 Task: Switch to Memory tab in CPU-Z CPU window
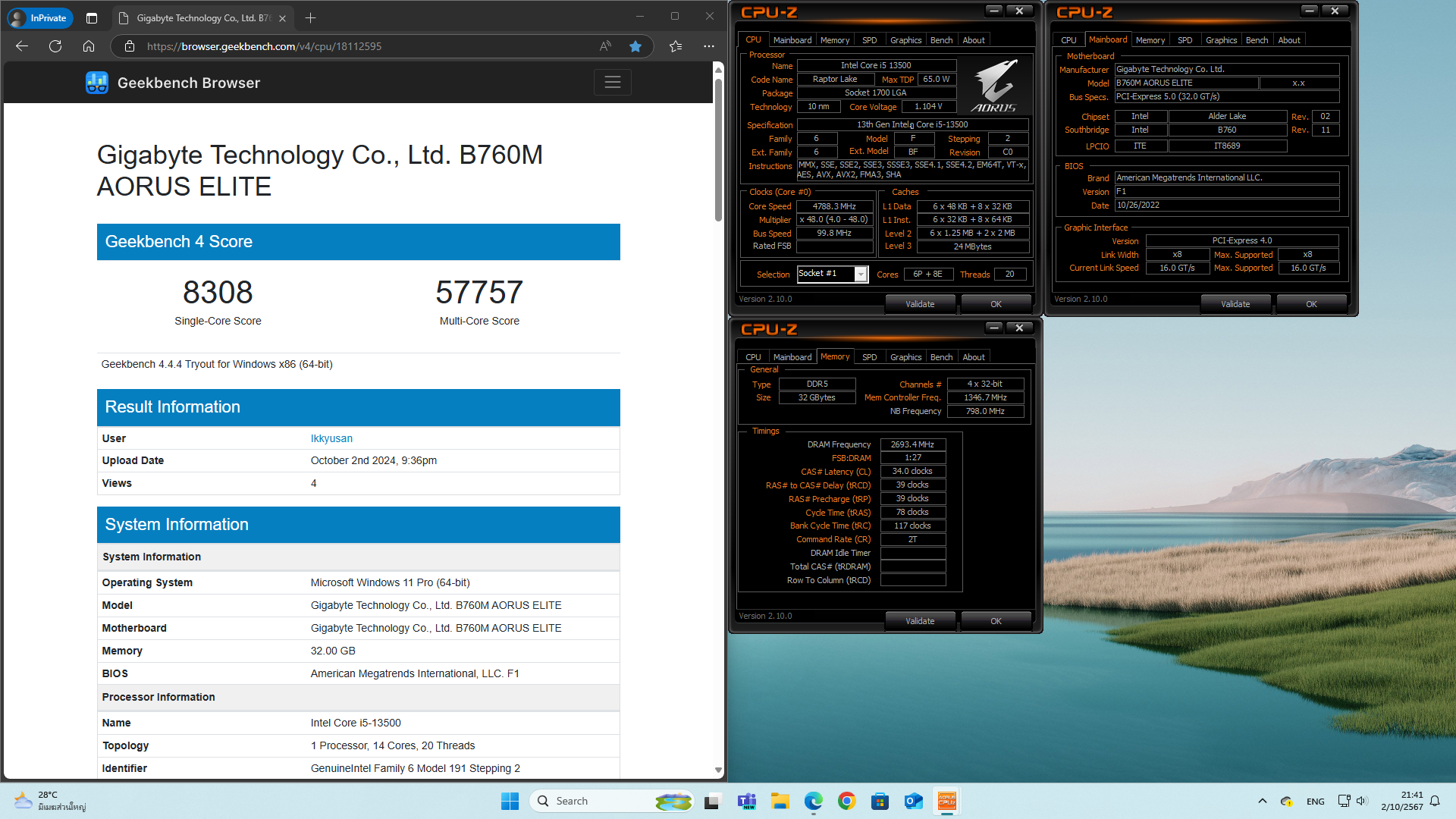[835, 40]
